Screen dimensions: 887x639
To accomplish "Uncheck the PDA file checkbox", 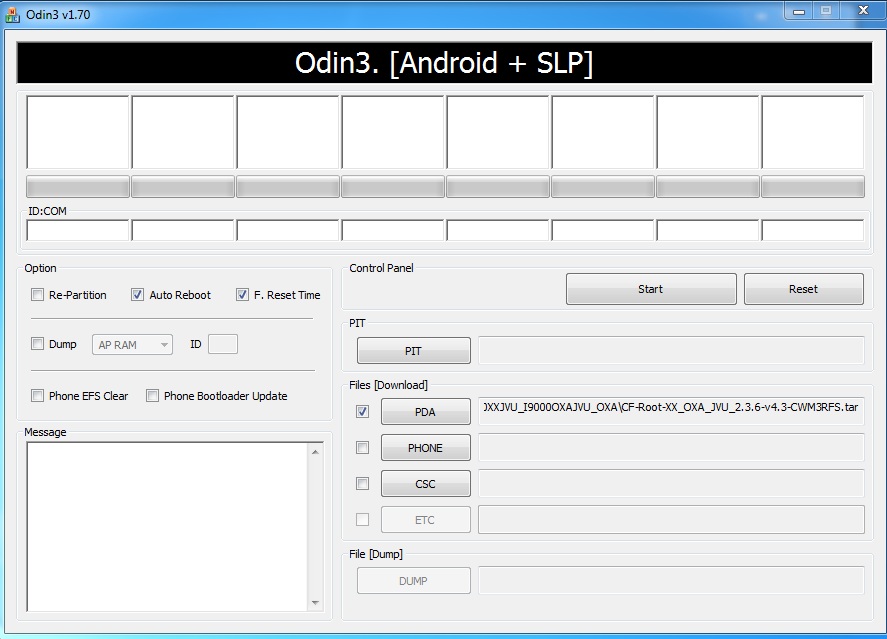I will 363,412.
